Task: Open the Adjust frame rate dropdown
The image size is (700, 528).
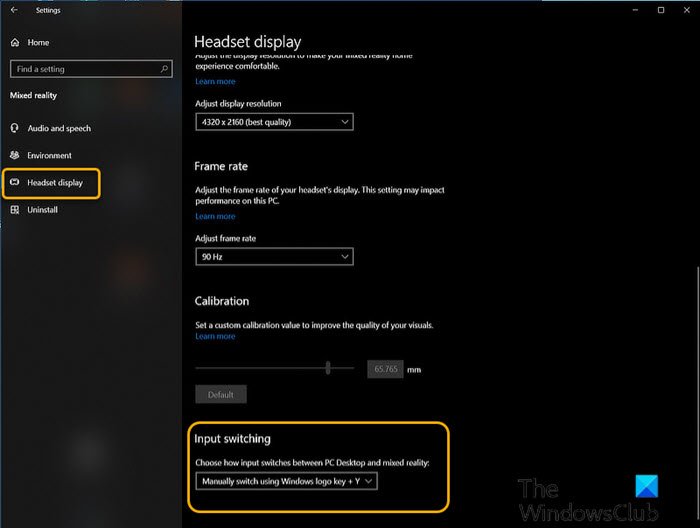Action: 274,257
